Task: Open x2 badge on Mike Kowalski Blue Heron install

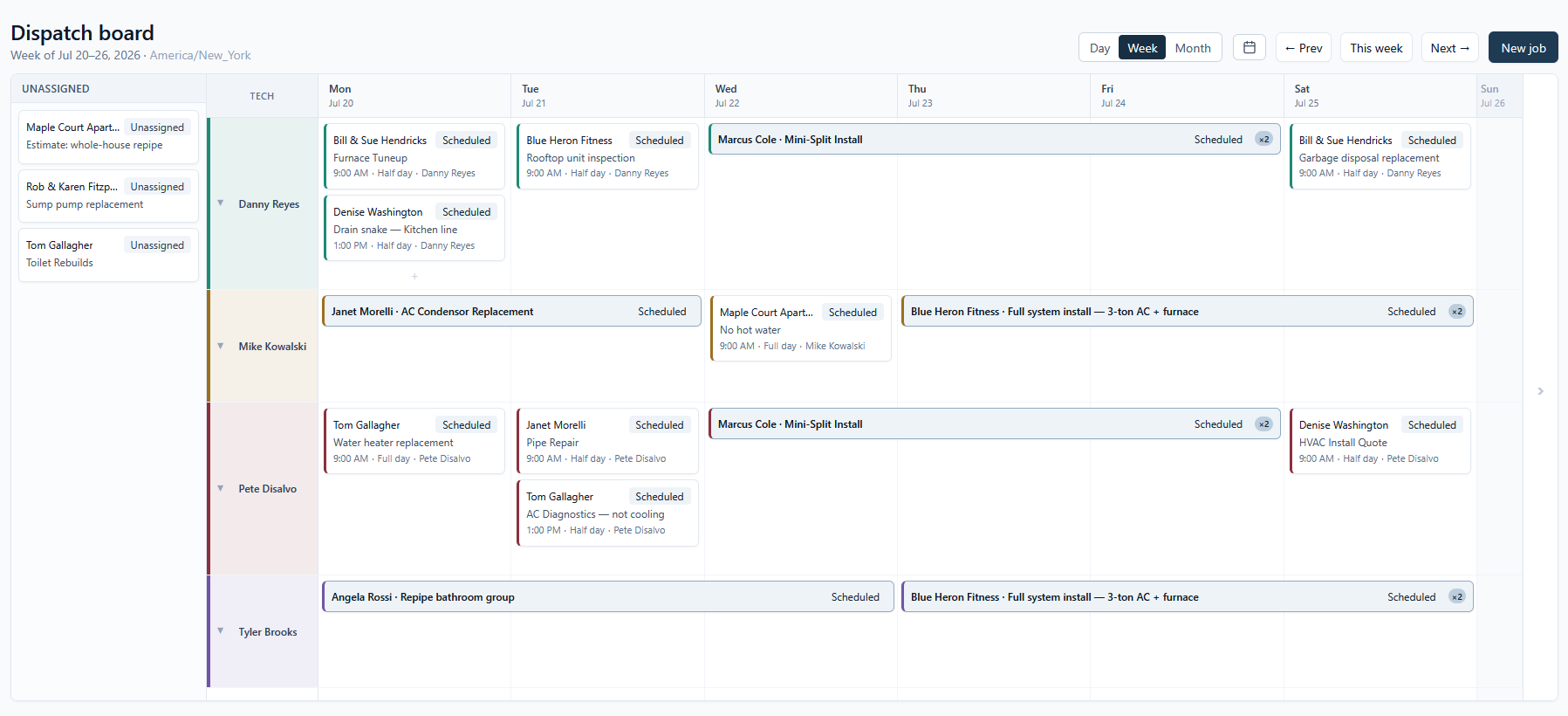Action: [1457, 312]
